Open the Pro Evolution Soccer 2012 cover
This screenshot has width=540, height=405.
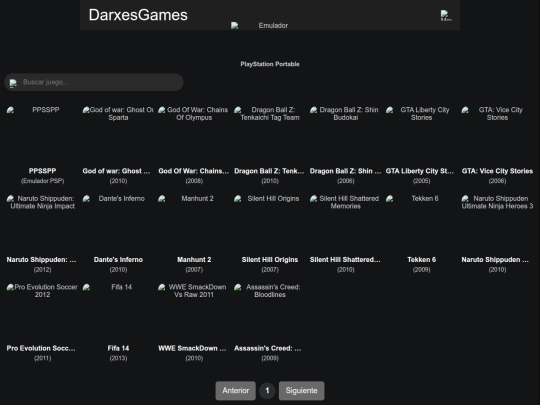pyautogui.click(x=42, y=312)
